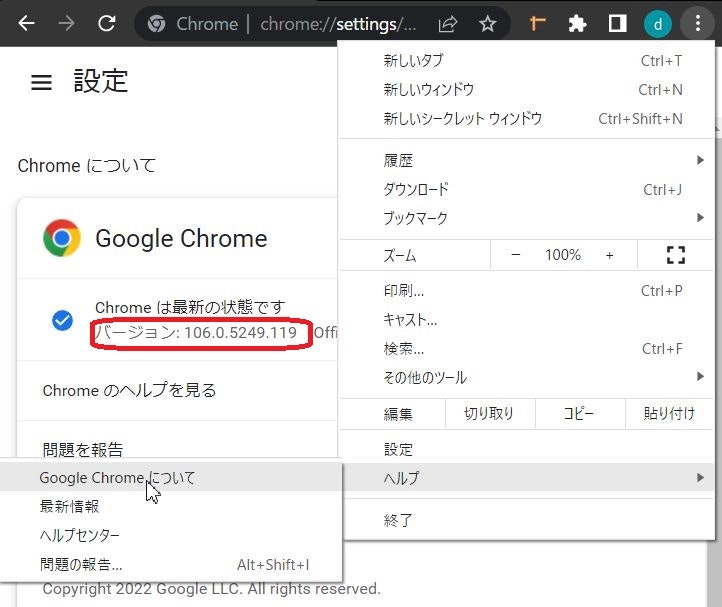Click 切り取り in the edit row
The height and width of the screenshot is (607, 722).
click(489, 414)
